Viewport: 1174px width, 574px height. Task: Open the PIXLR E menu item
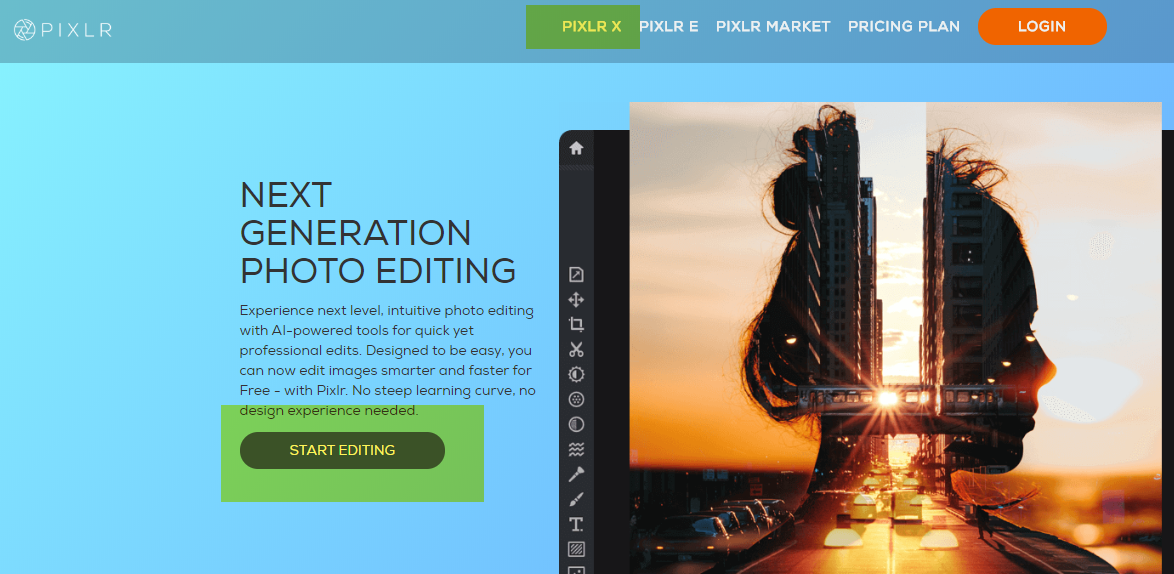[x=668, y=27]
